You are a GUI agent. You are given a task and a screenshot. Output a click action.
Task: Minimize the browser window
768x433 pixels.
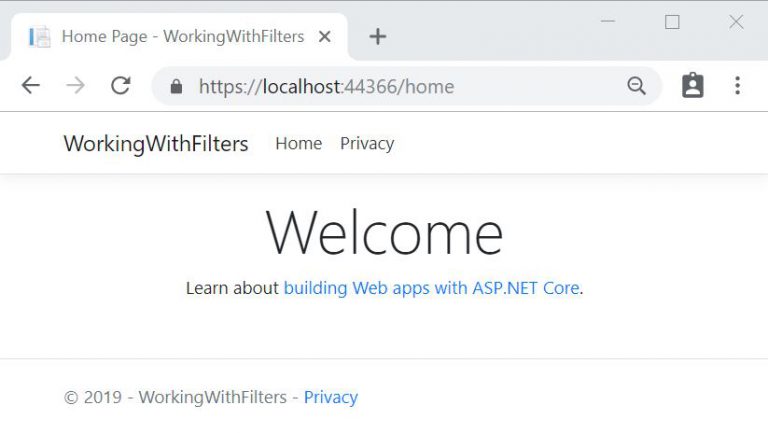(608, 22)
